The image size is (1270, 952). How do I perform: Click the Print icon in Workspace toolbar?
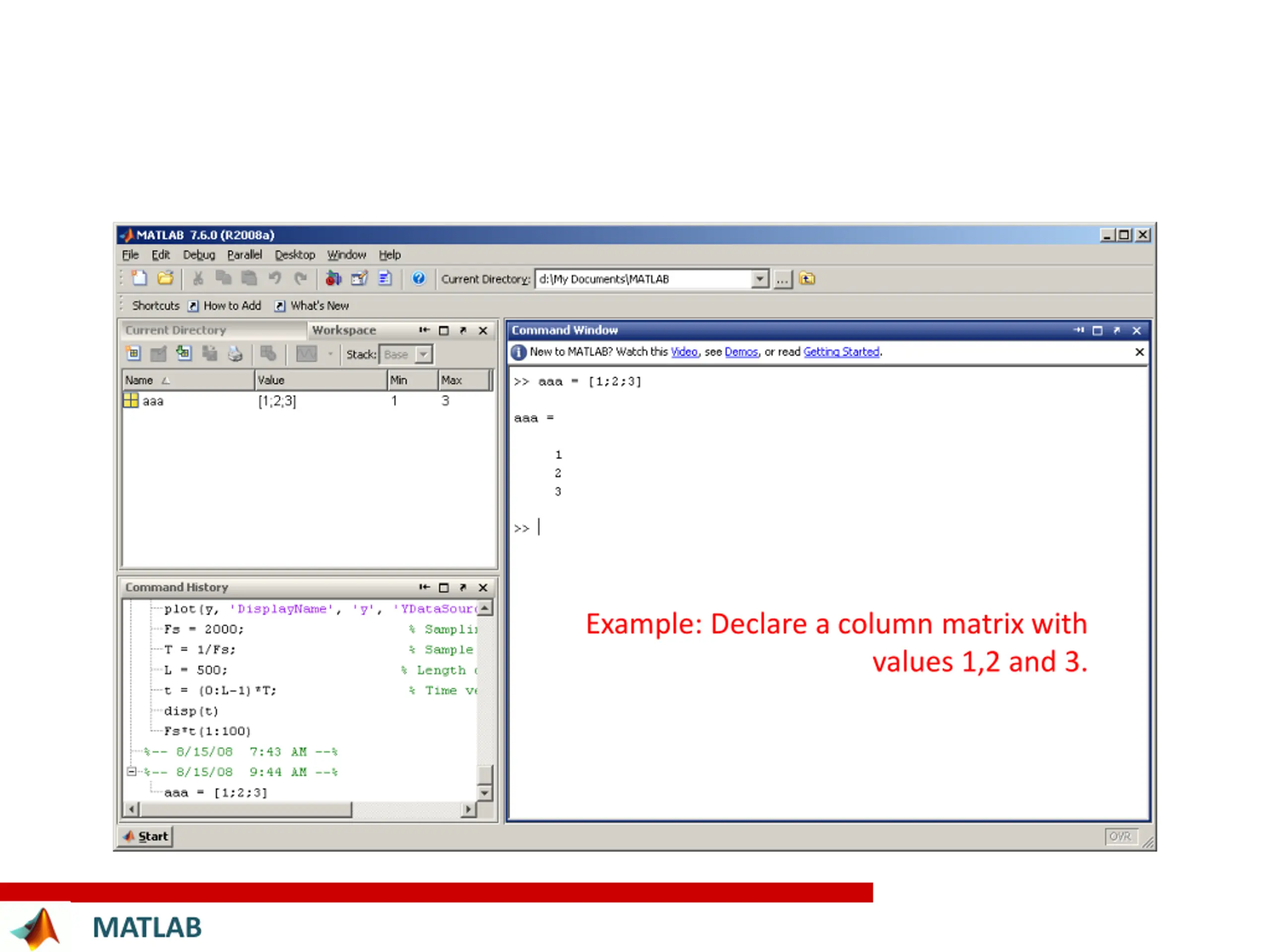pos(235,354)
